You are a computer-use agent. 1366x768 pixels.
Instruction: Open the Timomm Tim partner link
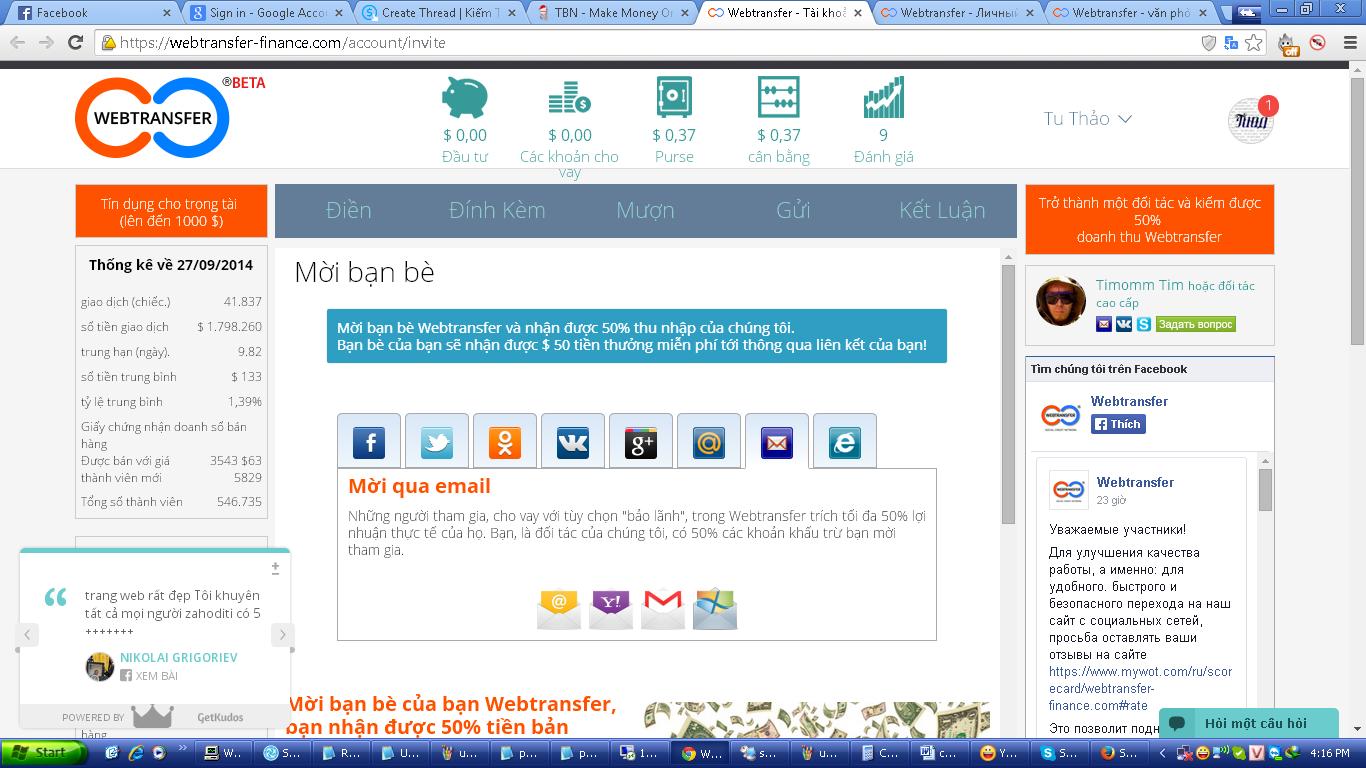(1139, 285)
